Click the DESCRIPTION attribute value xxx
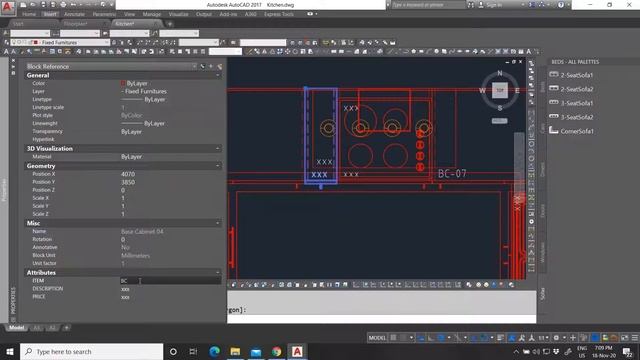This screenshot has height=360, width=640. (125, 289)
